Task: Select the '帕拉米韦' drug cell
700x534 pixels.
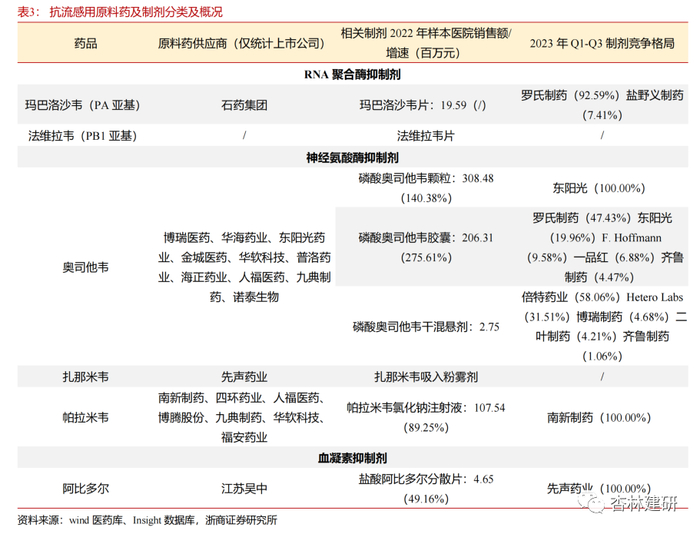Action: pos(85,417)
